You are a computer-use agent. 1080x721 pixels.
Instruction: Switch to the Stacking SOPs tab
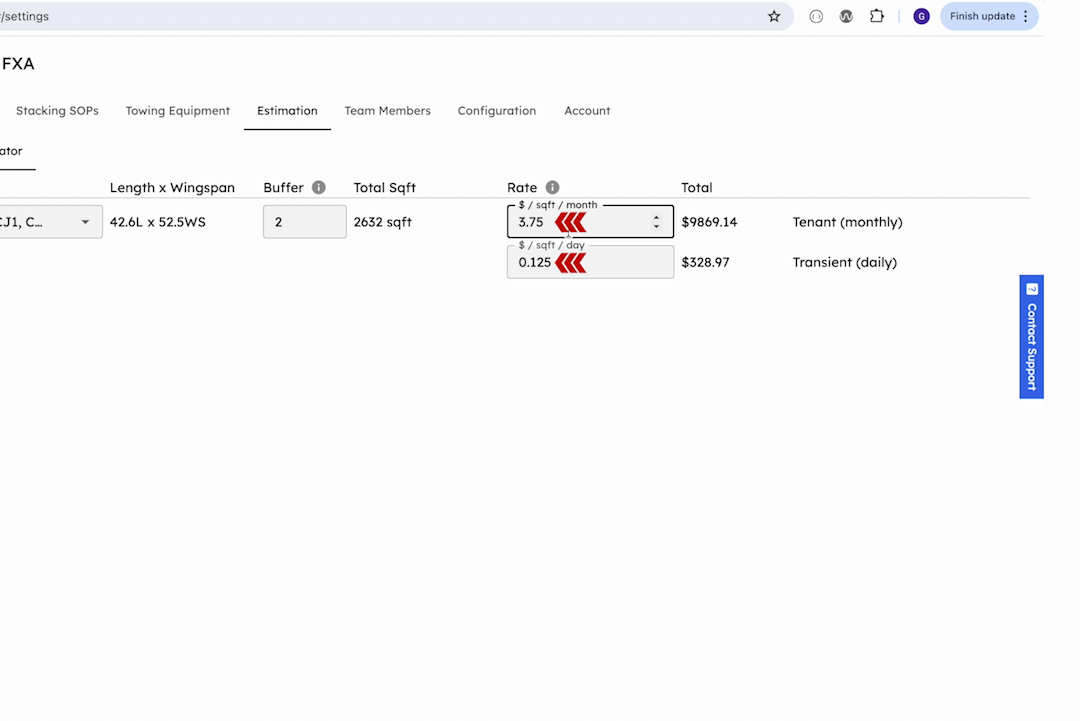click(57, 111)
